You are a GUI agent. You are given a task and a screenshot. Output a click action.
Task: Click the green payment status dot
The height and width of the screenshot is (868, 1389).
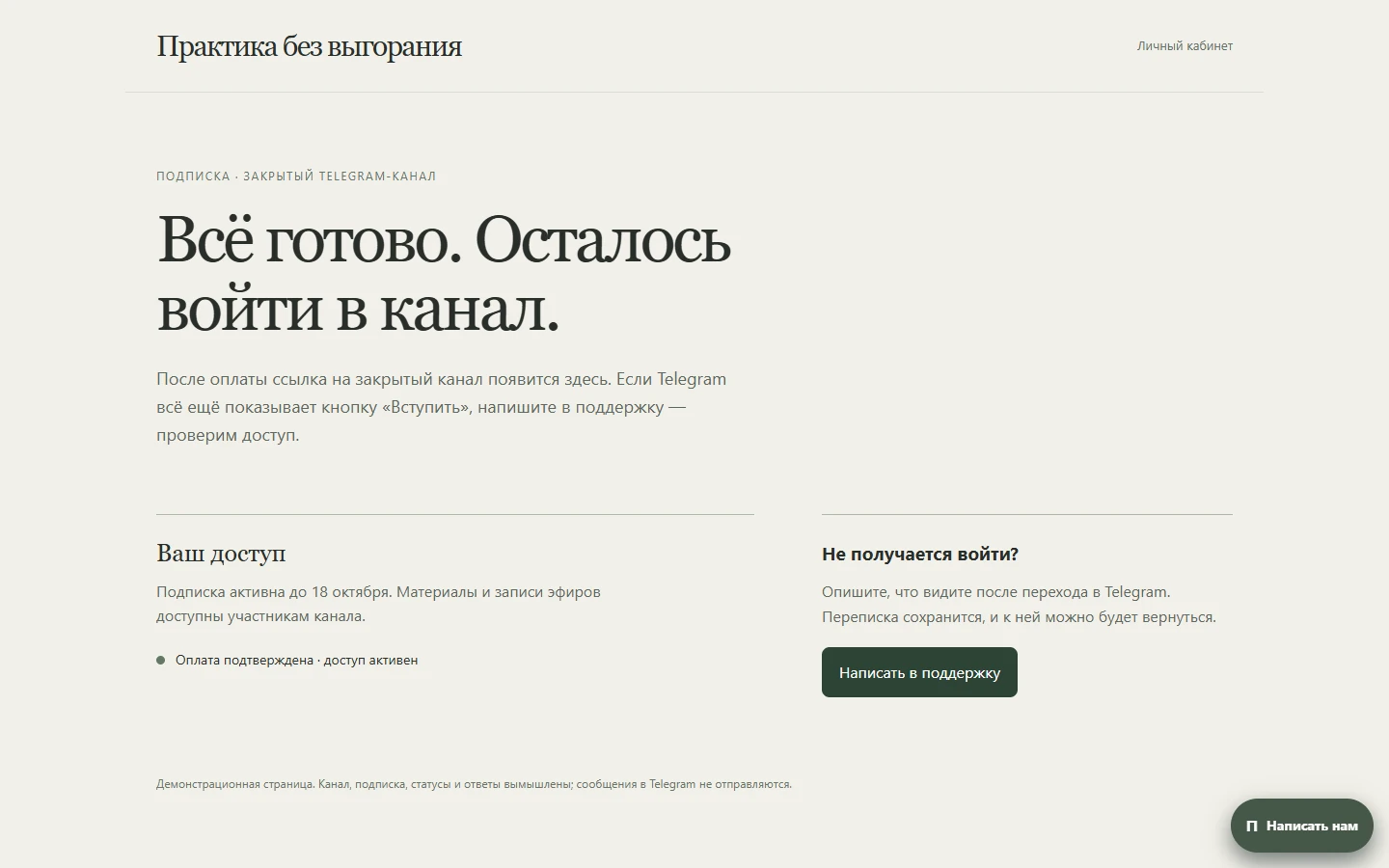click(161, 661)
